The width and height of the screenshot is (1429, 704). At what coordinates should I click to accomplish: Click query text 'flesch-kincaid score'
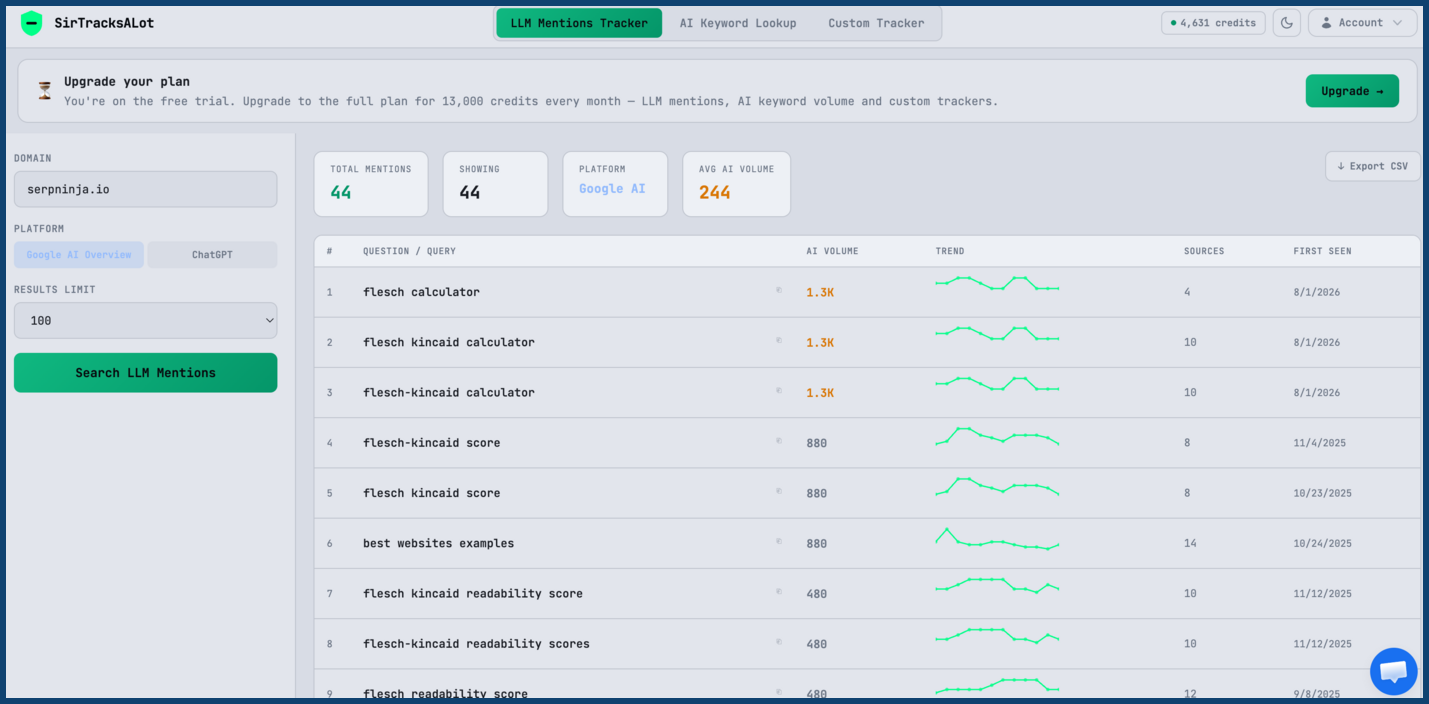(431, 442)
